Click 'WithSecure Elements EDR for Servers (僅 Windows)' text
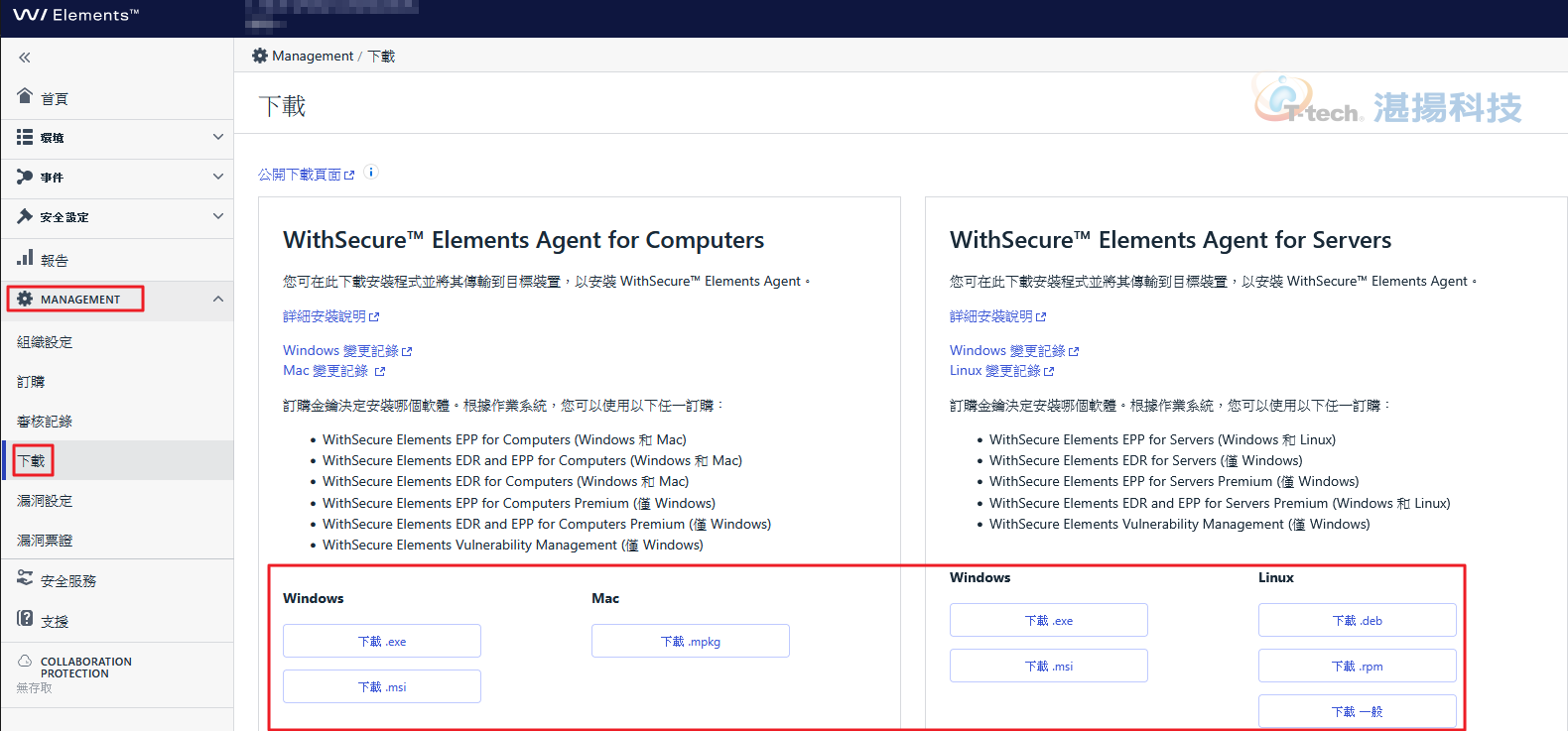Screen dimensions: 1568x731 (1146, 460)
